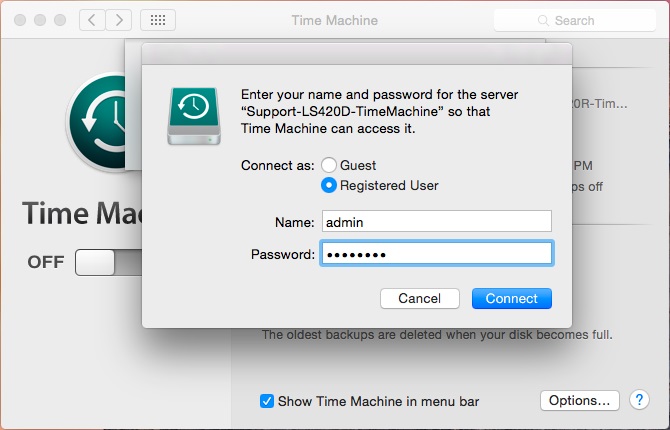The width and height of the screenshot is (670, 430).
Task: Click the Time Machine window title
Action: click(x=333, y=20)
